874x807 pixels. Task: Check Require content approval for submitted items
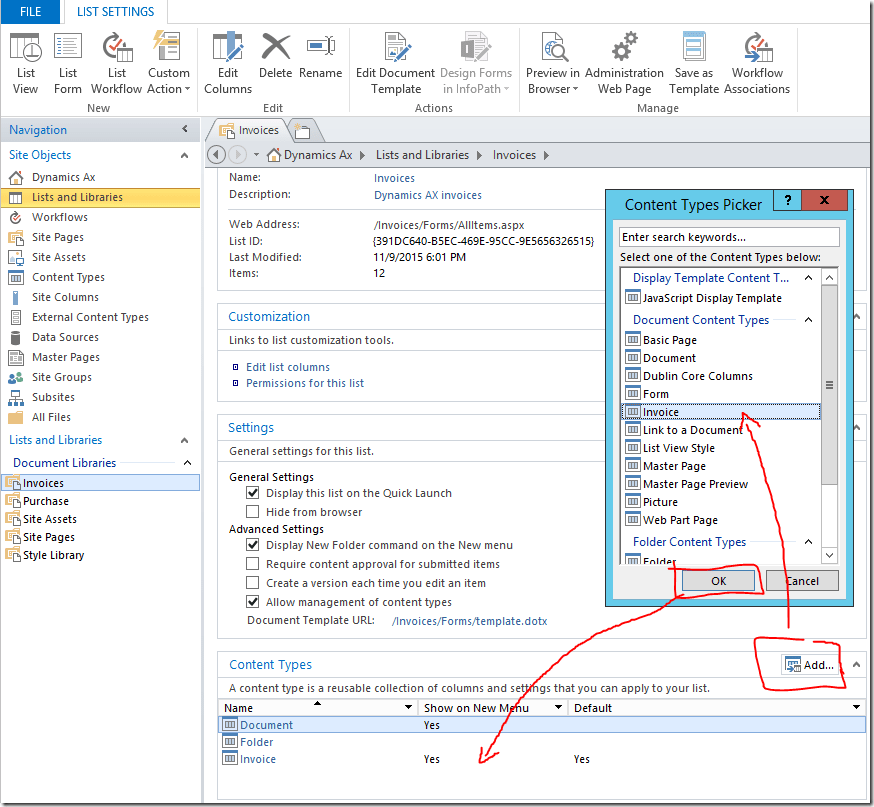click(253, 563)
